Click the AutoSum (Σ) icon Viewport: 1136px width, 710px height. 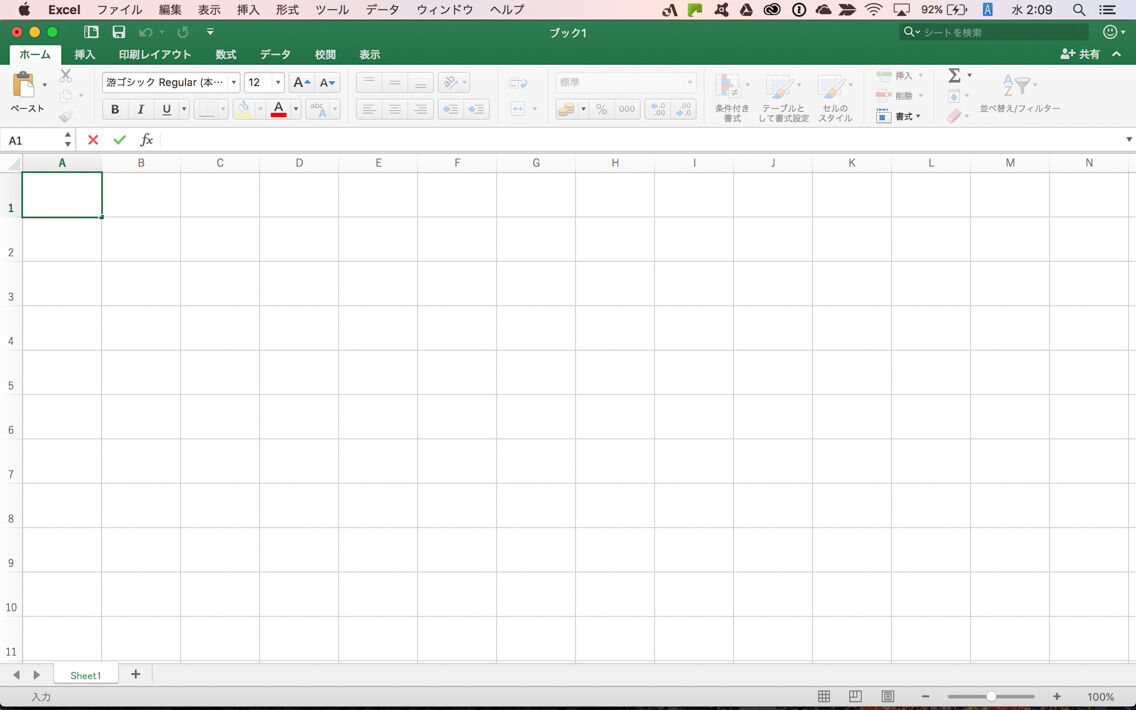coord(955,74)
